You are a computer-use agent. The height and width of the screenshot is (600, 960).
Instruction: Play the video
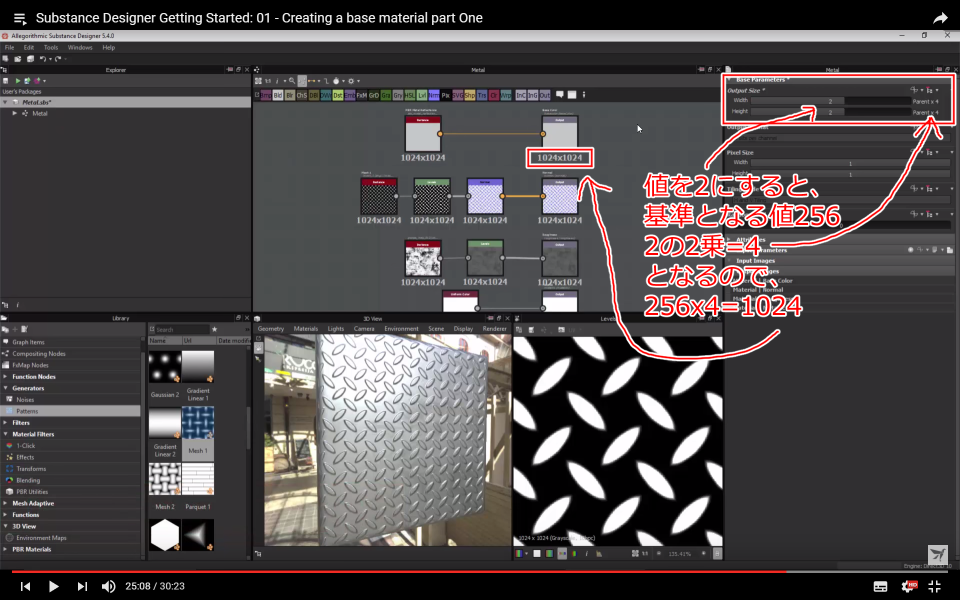click(53, 586)
